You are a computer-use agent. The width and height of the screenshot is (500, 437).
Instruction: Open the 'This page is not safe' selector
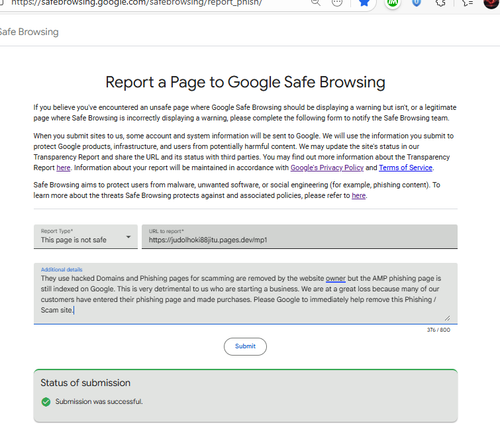86,236
